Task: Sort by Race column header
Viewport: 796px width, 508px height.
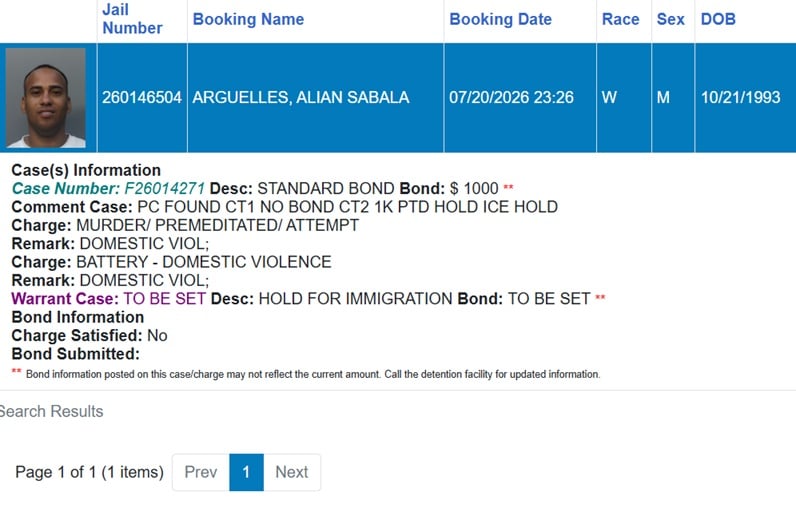Action: (x=620, y=19)
